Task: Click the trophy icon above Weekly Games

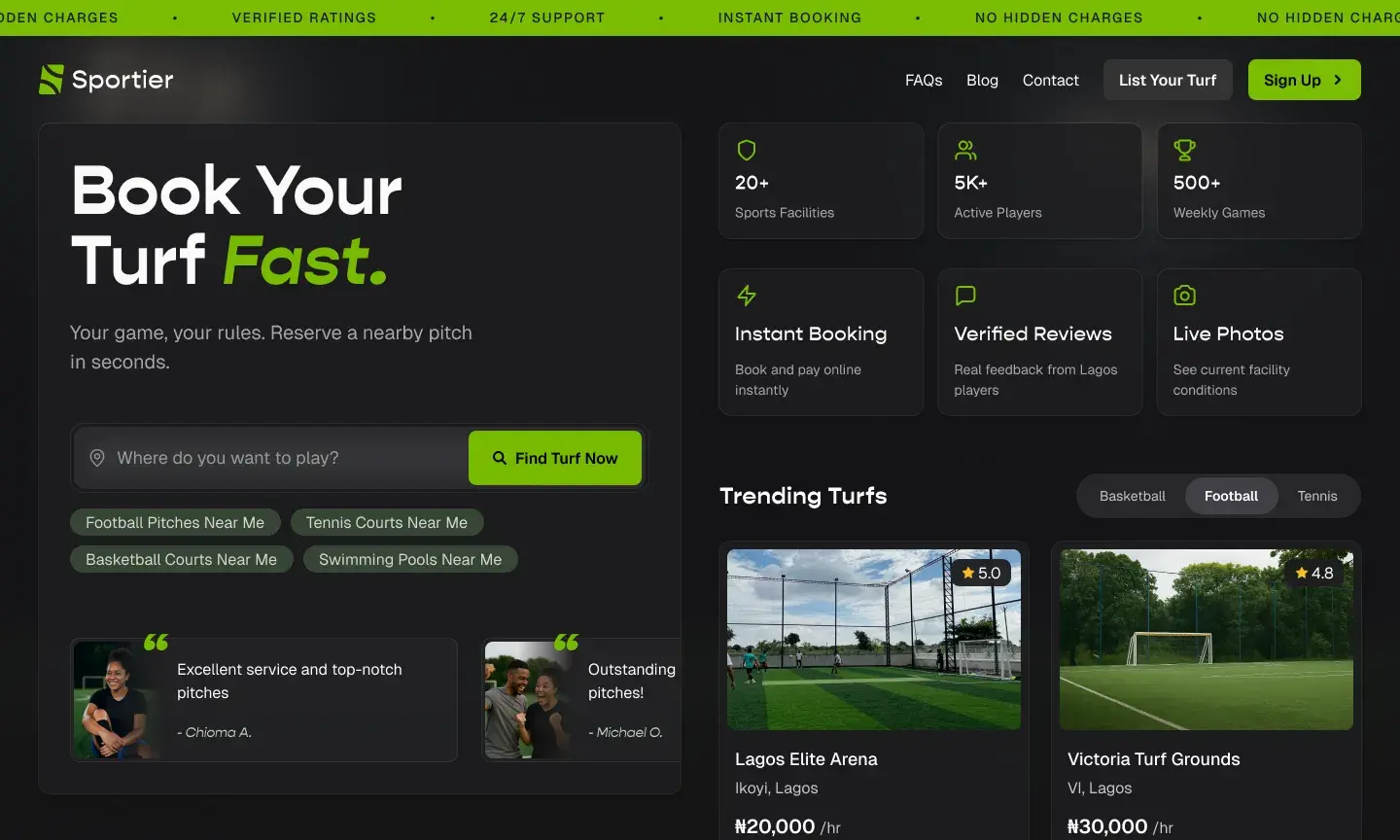Action: point(1184,150)
